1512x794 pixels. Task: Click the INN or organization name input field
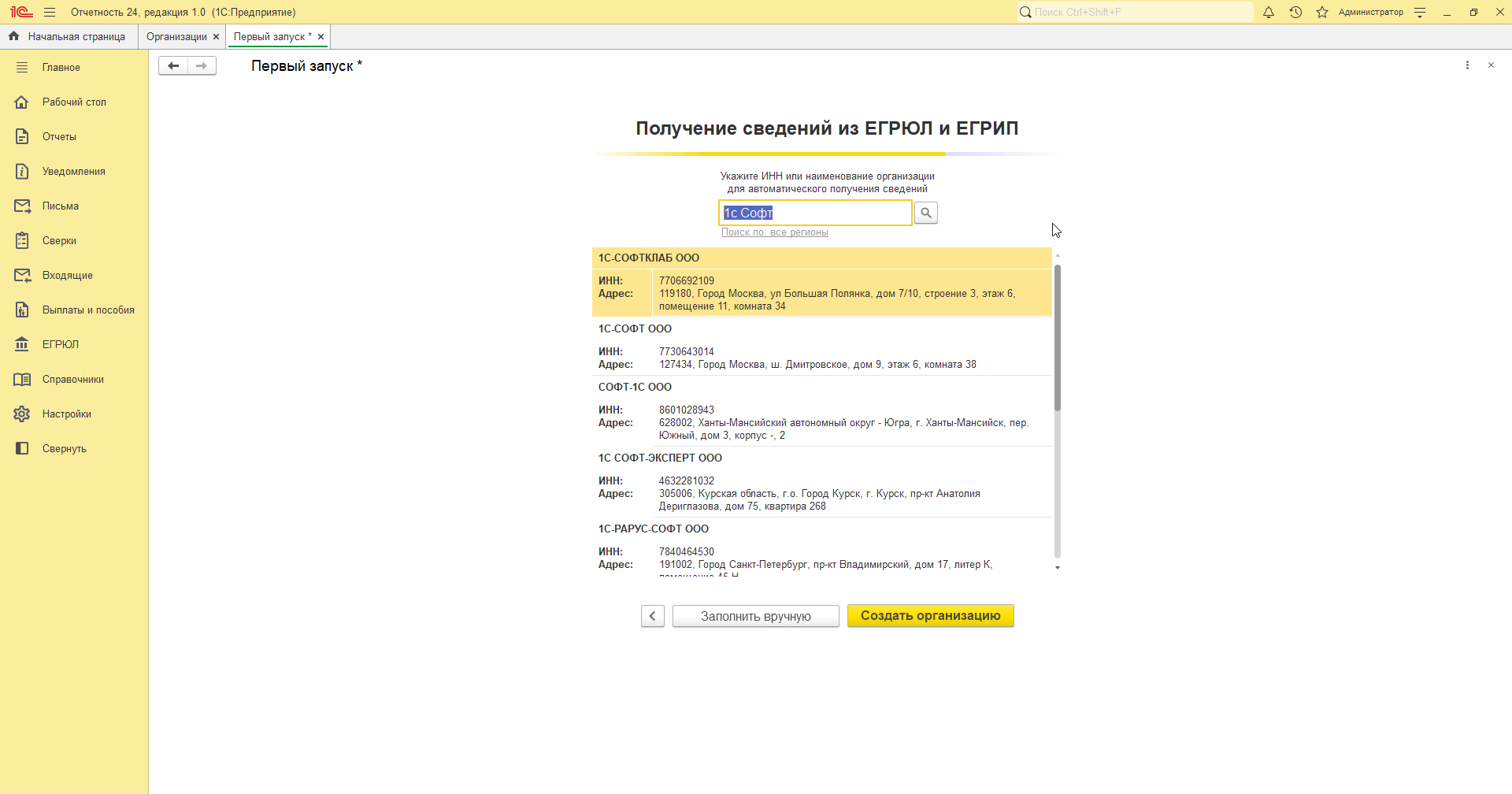point(815,213)
